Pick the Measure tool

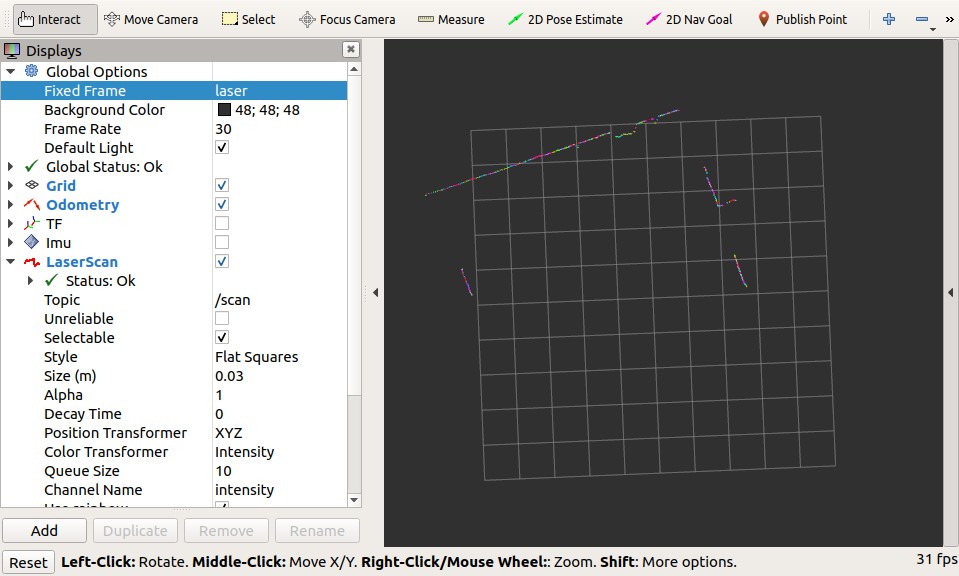[451, 20]
